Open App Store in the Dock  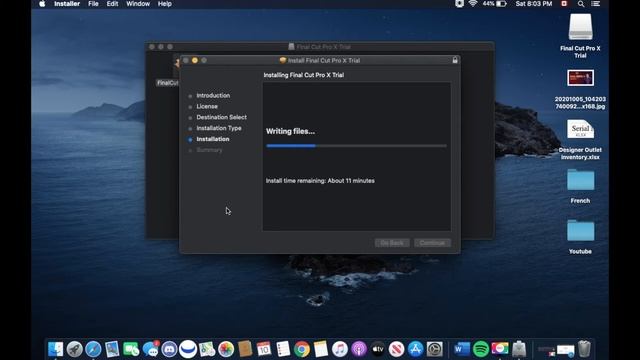416,349
